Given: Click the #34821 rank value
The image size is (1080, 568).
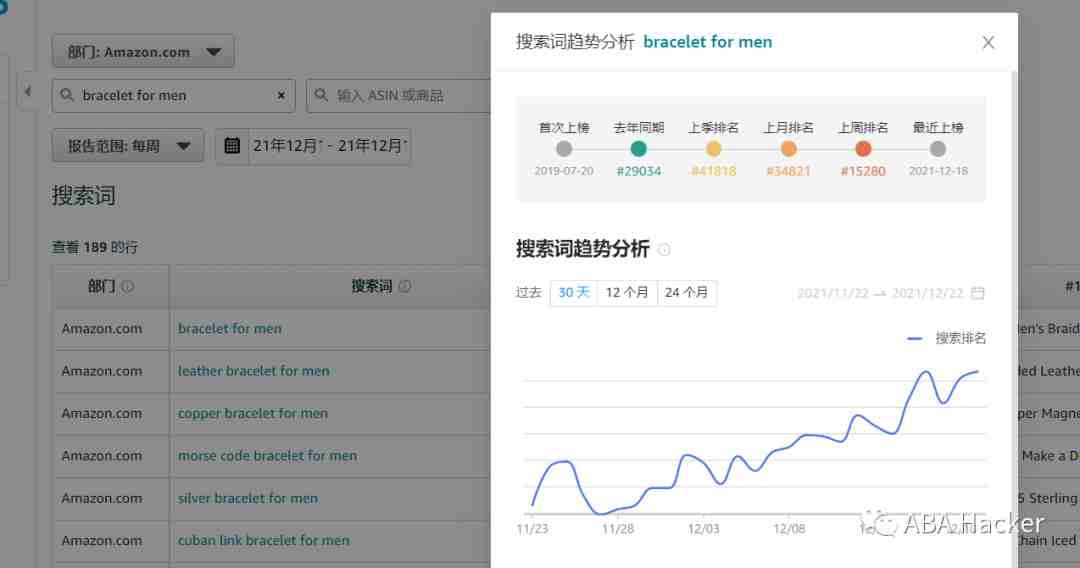Looking at the screenshot, I should point(789,171).
